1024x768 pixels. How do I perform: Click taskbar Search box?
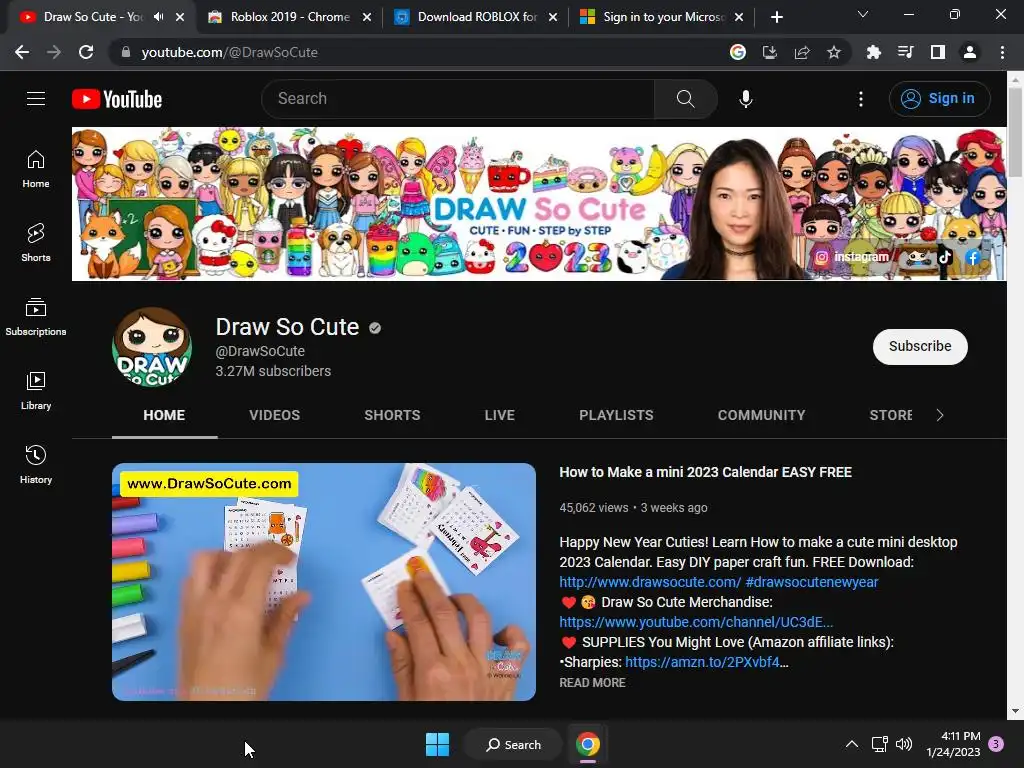click(513, 744)
